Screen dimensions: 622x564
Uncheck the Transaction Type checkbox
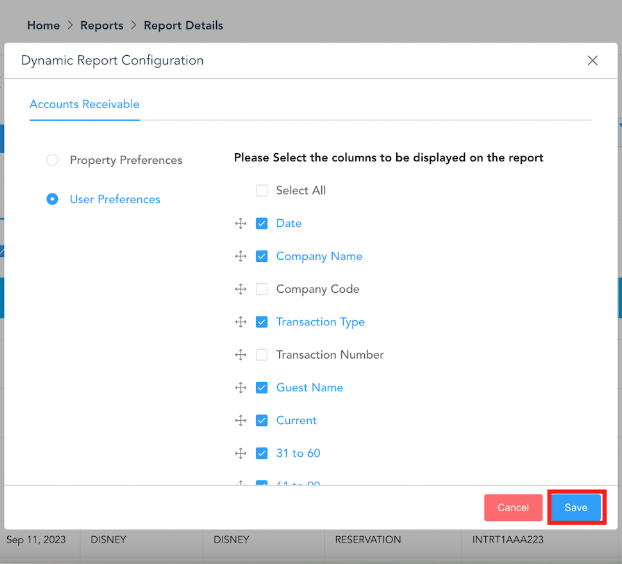coord(262,322)
